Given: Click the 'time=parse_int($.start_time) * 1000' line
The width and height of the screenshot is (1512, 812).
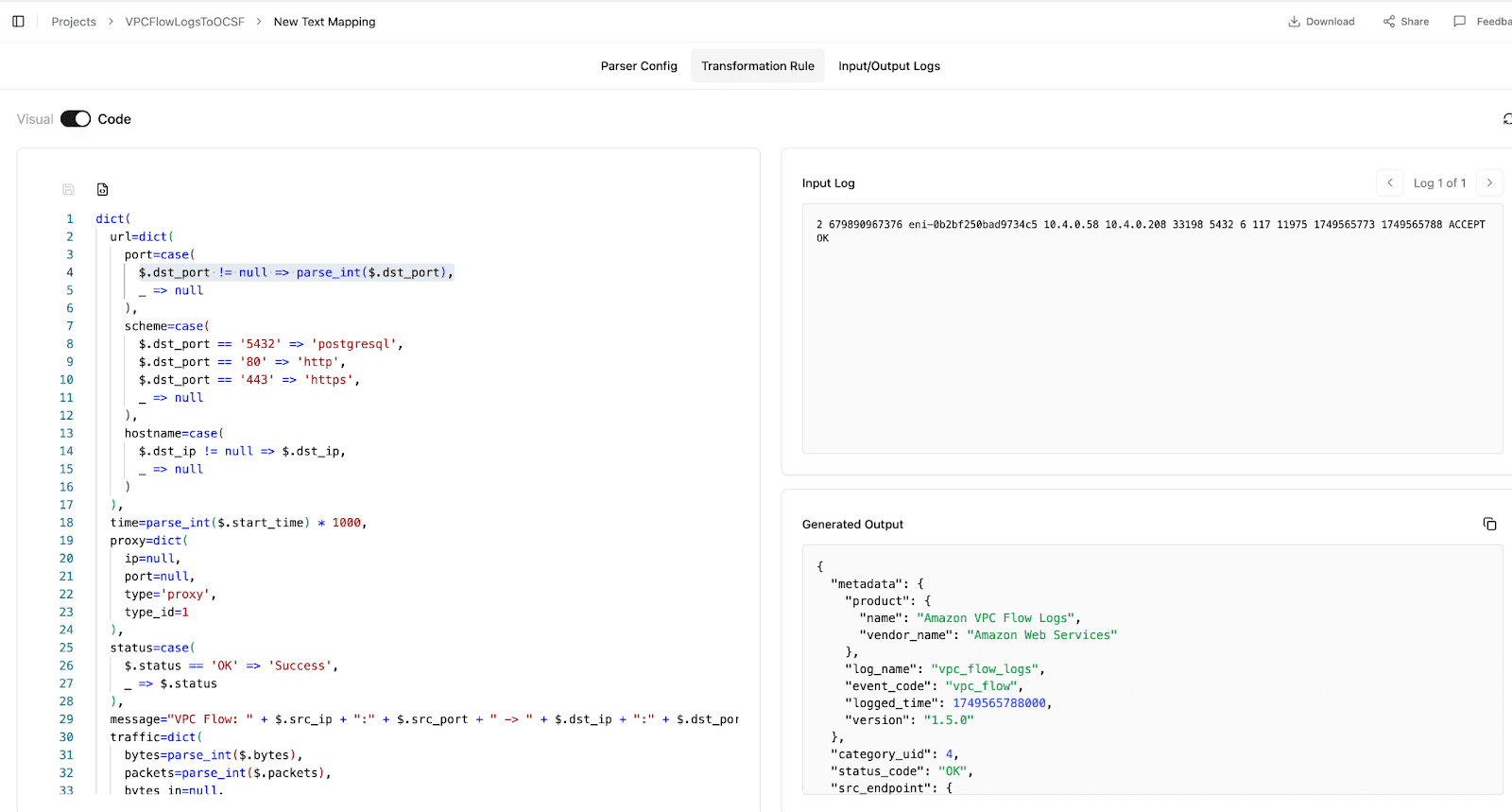Looking at the screenshot, I should 238,523.
